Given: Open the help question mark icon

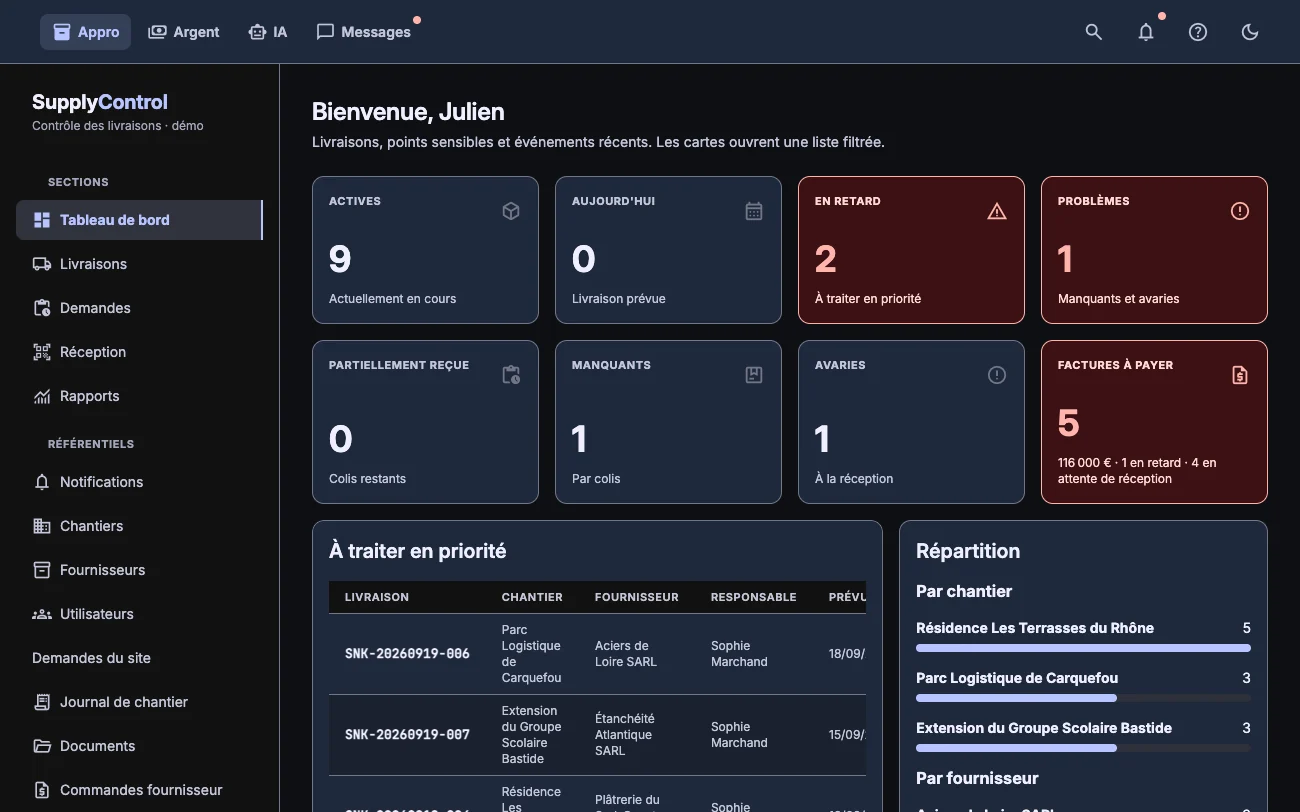Looking at the screenshot, I should (x=1198, y=32).
